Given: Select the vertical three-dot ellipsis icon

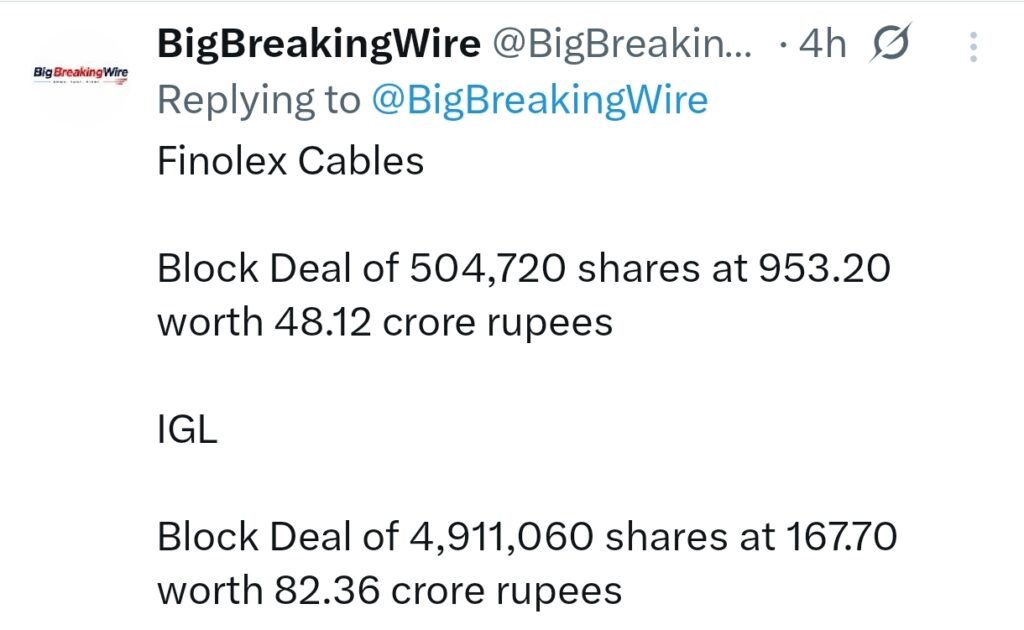Looking at the screenshot, I should [x=971, y=44].
